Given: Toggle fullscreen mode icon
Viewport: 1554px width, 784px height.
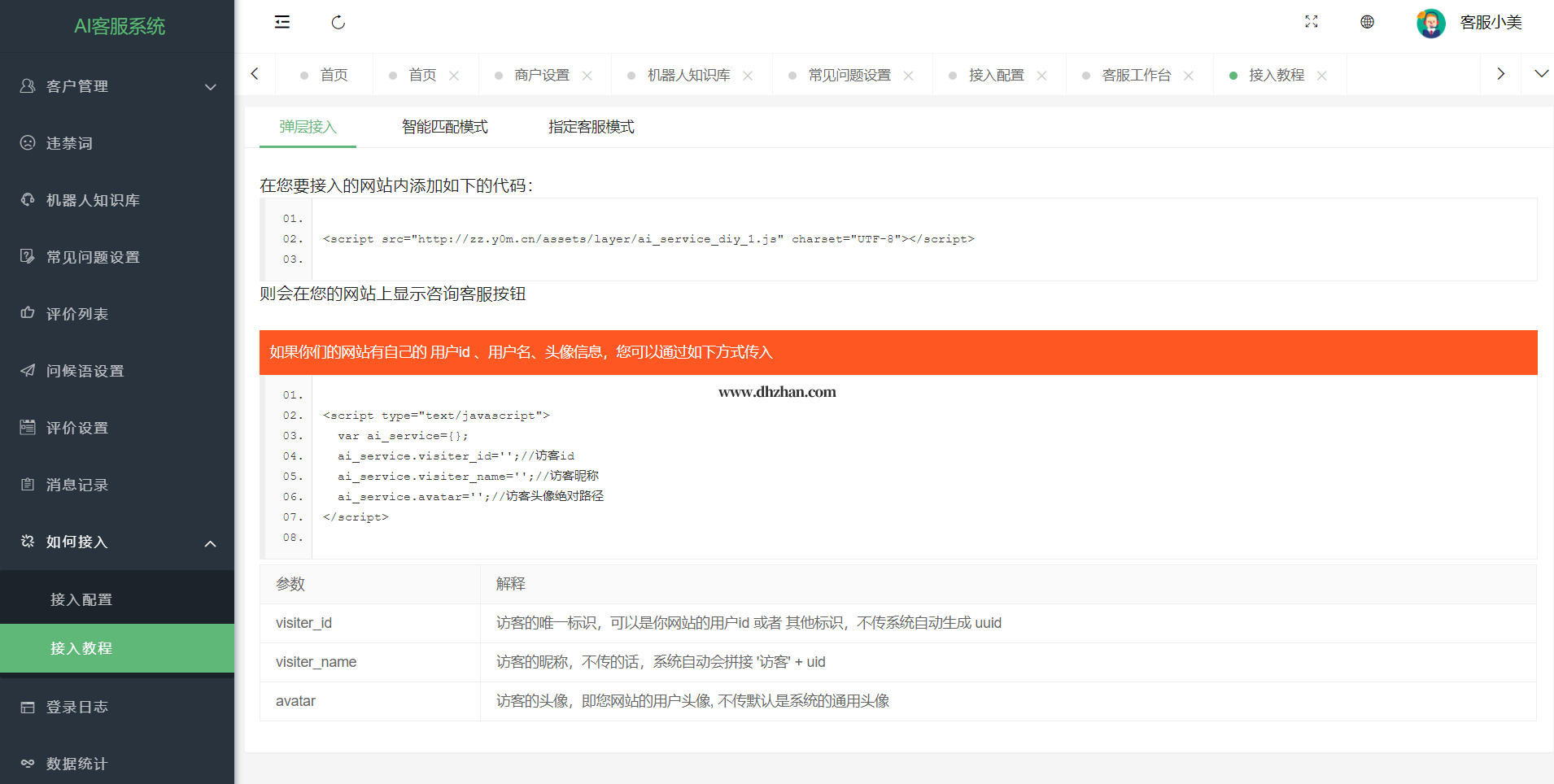Looking at the screenshot, I should pyautogui.click(x=1311, y=22).
